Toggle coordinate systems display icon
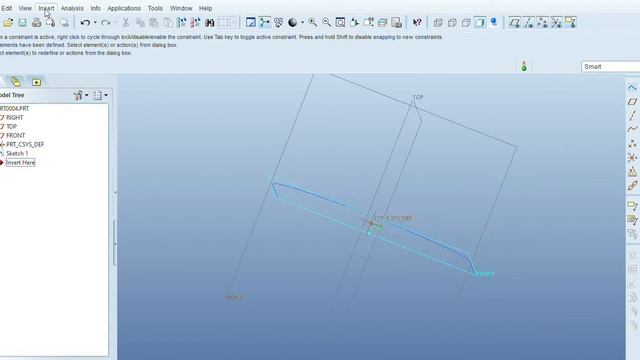Viewport: 640px width, 360px height. point(556,23)
